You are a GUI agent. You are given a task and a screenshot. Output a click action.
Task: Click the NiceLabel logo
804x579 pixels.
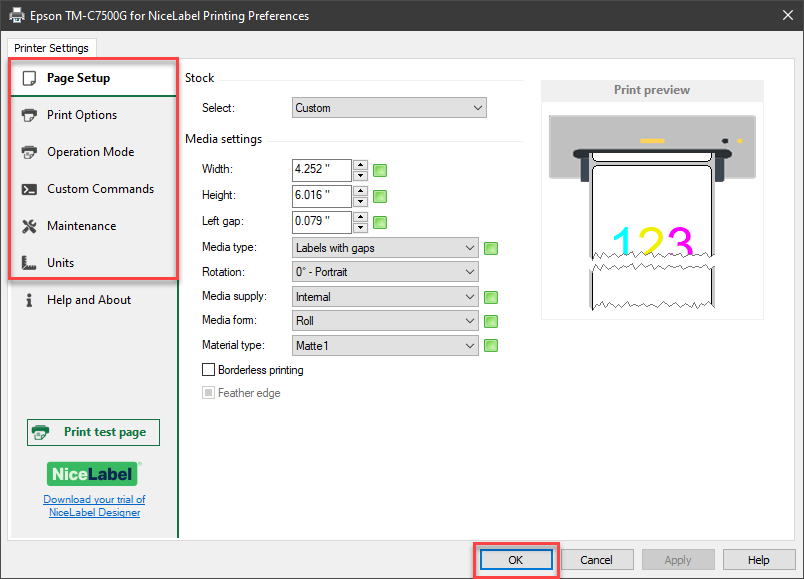93,473
